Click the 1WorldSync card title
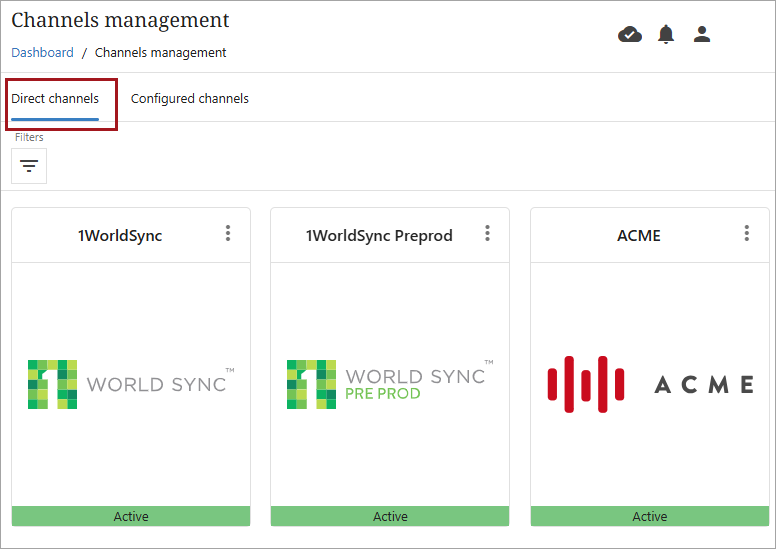Viewport: 776px width, 549px height. tap(120, 236)
